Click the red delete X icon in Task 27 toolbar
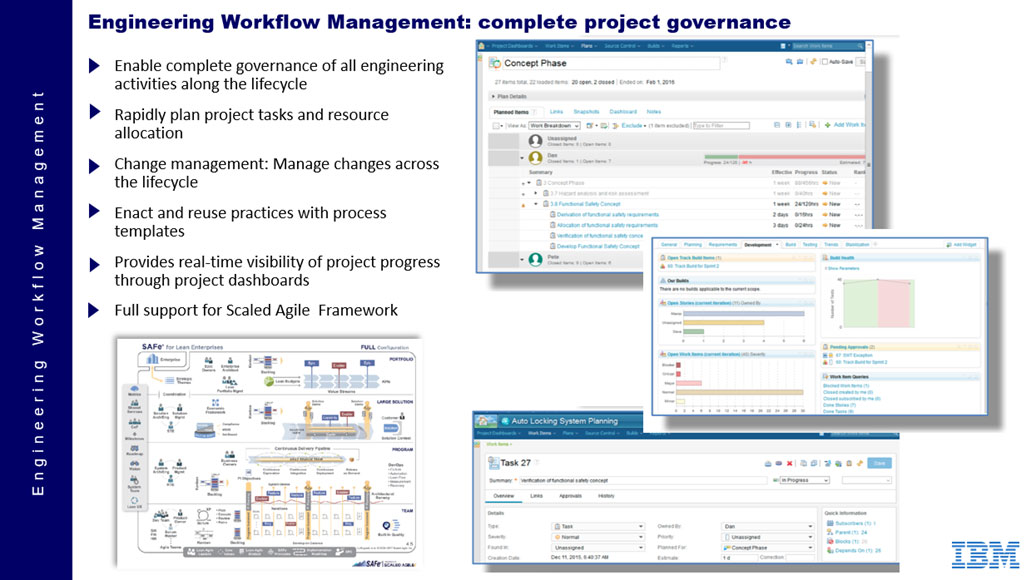This screenshot has height=580, width=1030. [x=790, y=463]
